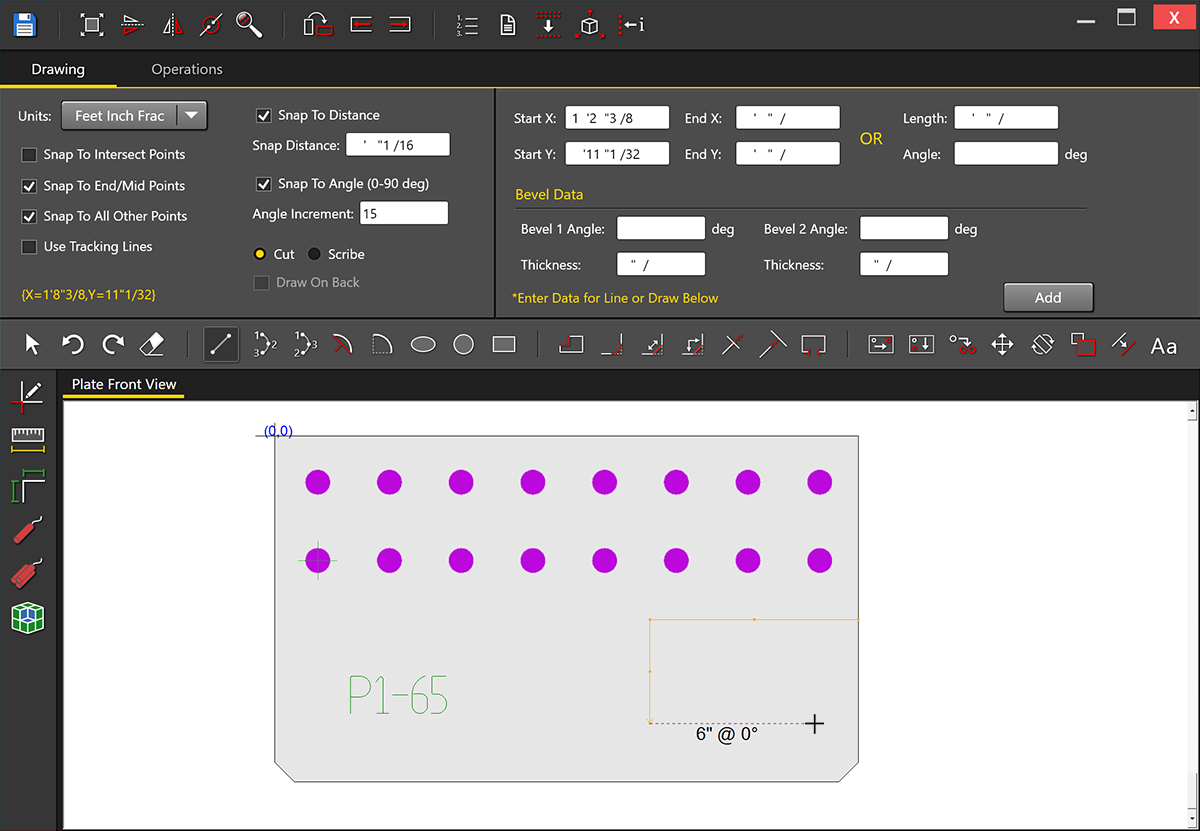Switch to the Operations tab
Screen dimensions: 1200x831
(x=187, y=69)
